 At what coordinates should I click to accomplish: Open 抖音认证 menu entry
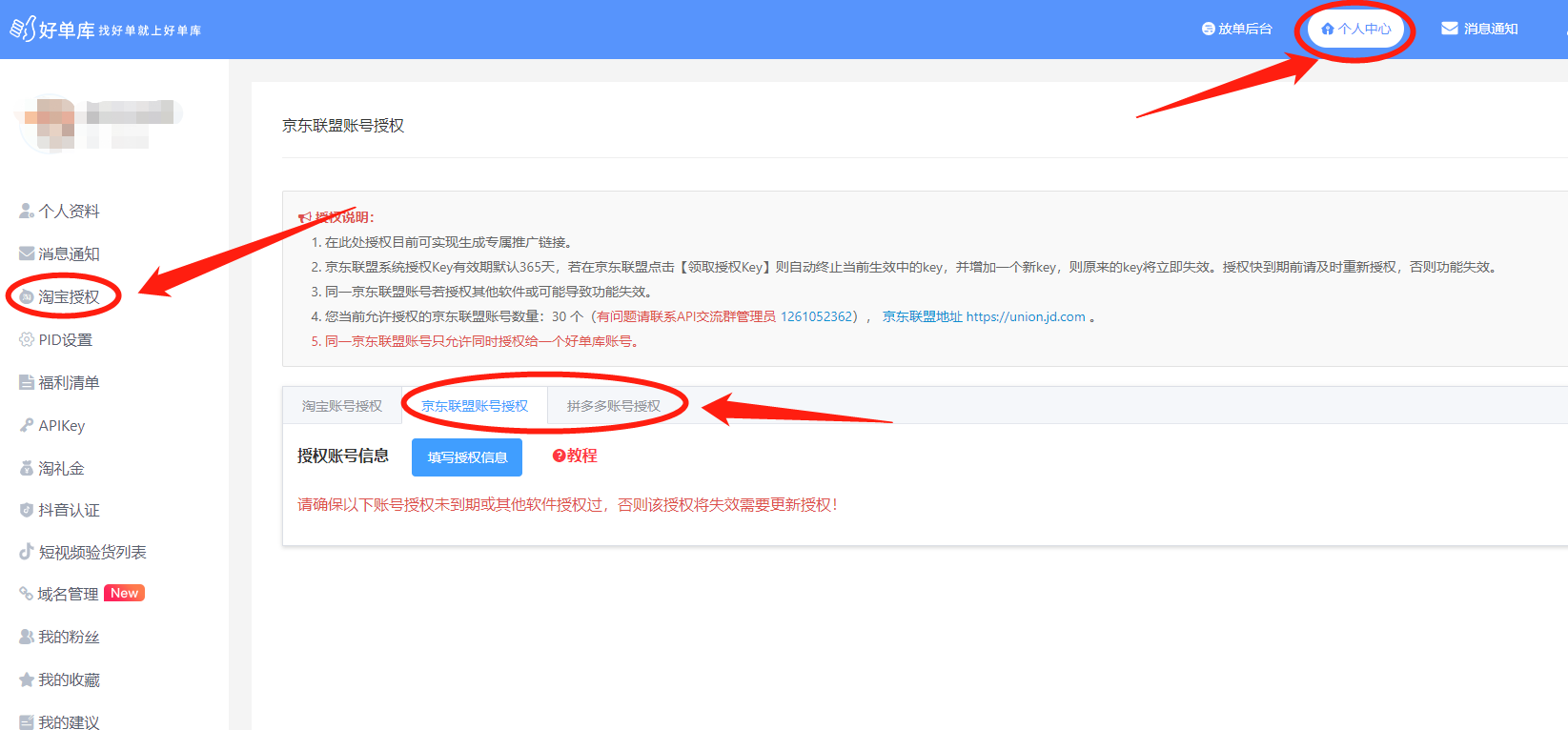[69, 510]
